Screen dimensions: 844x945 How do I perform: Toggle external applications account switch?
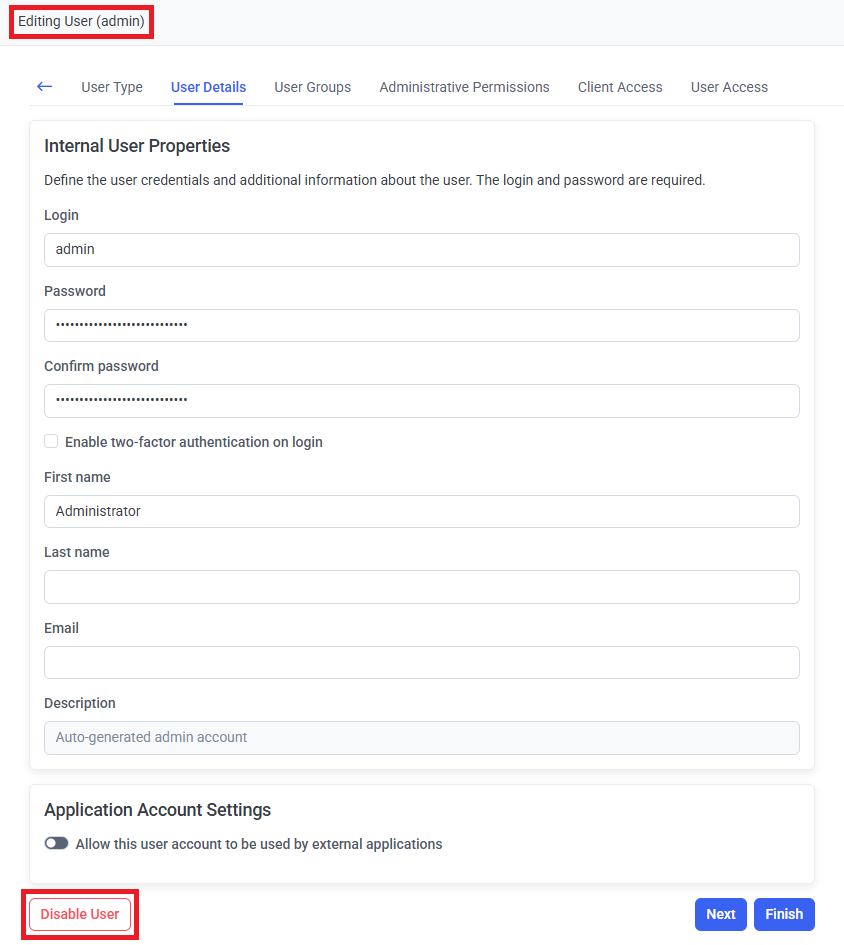coord(57,844)
